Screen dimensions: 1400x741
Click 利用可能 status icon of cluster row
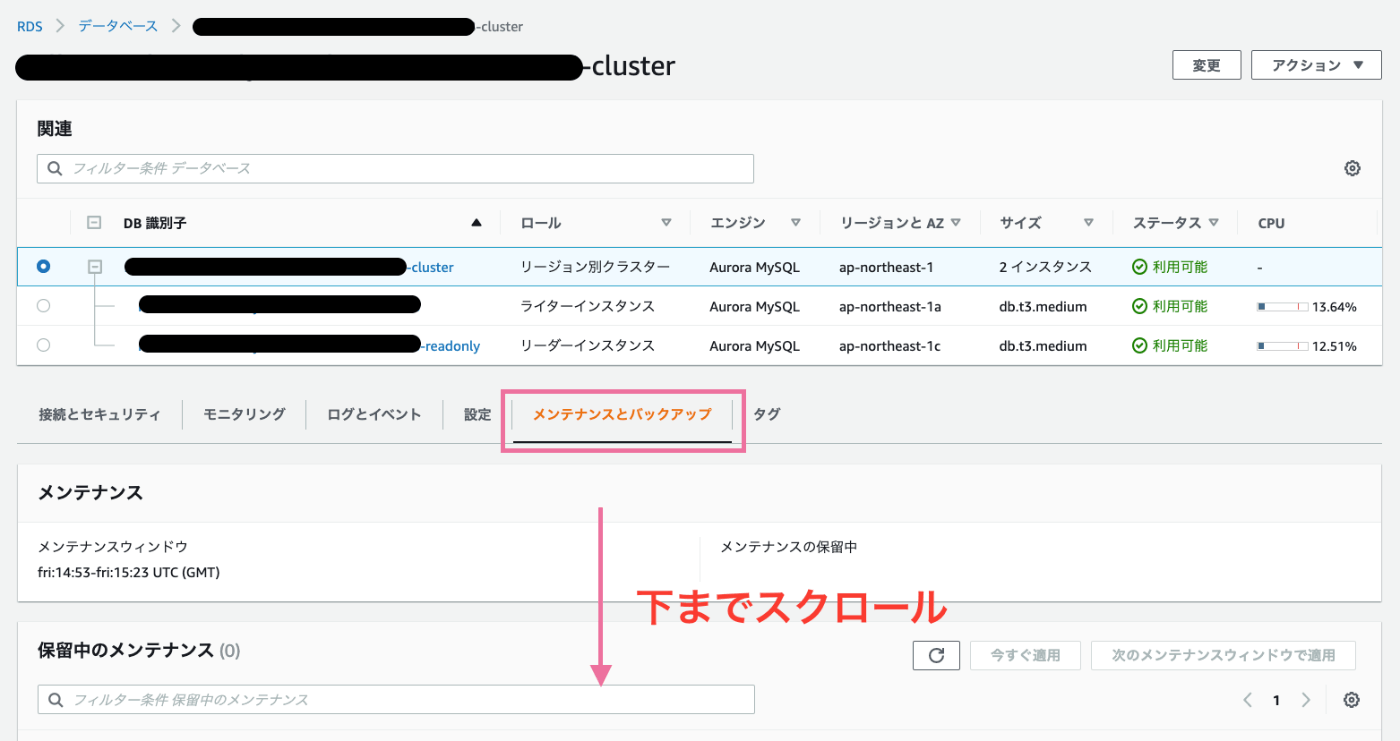point(1139,267)
